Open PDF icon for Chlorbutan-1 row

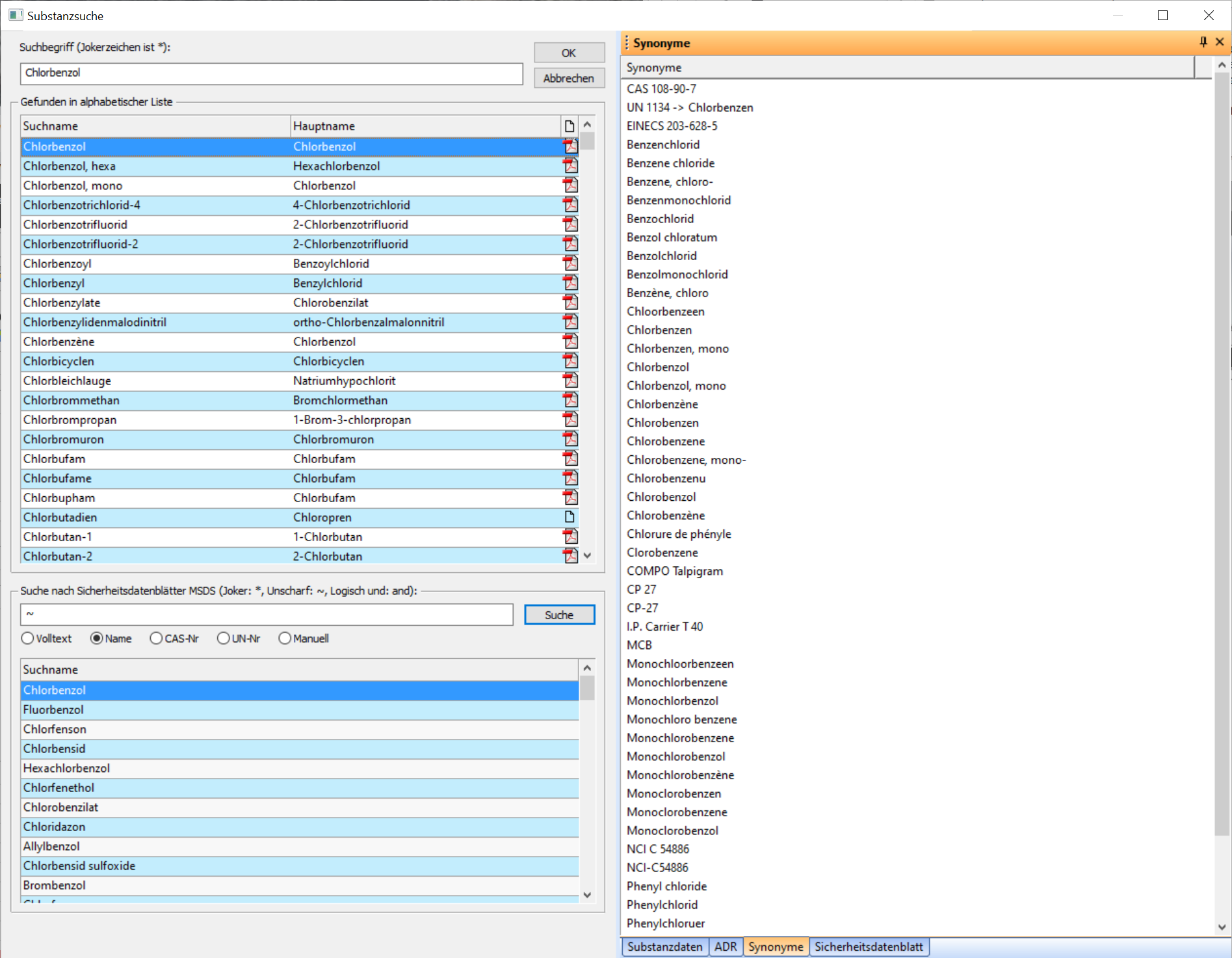click(570, 537)
